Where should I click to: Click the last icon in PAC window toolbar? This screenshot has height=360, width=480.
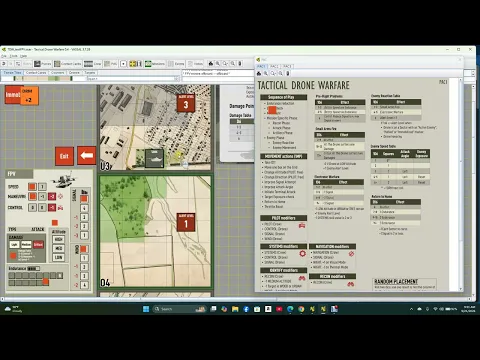(x=288, y=73)
